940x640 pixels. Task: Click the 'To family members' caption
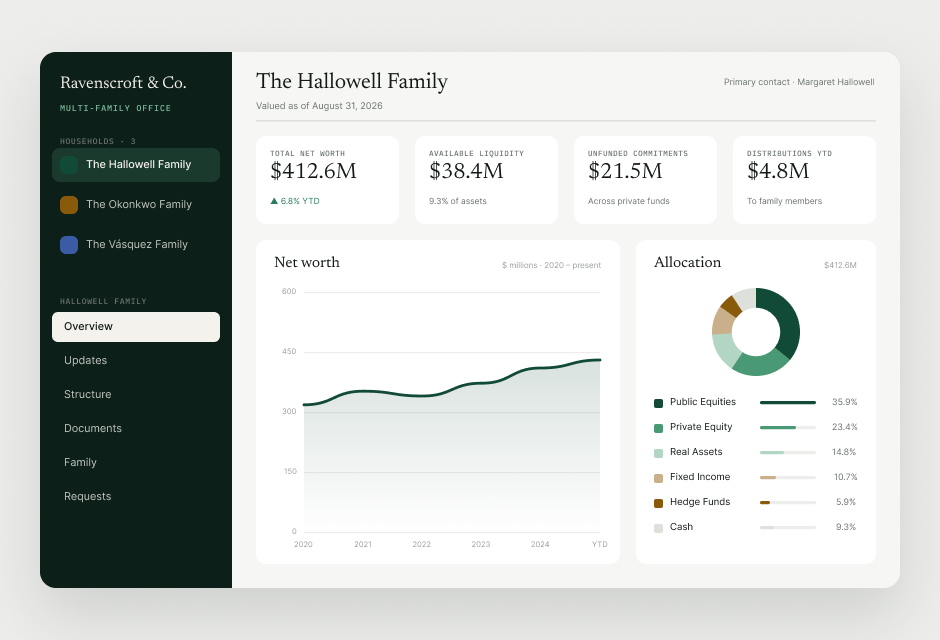785,201
